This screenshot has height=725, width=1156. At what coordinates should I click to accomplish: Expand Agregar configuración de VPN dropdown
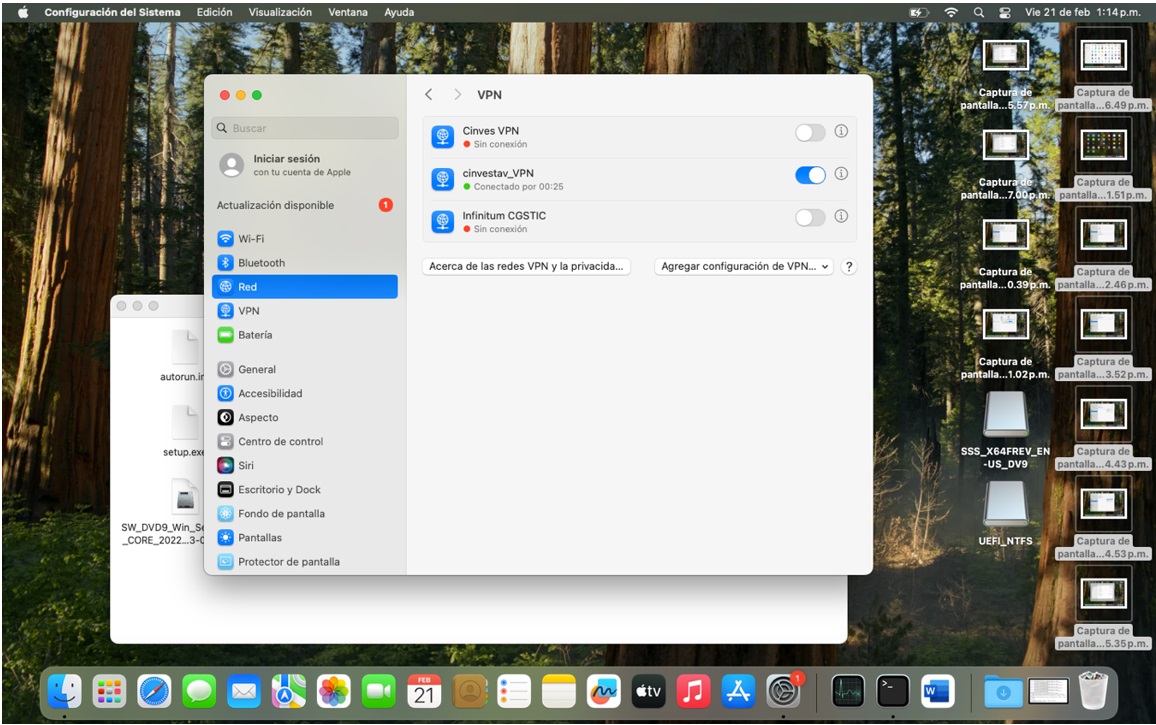(x=745, y=267)
